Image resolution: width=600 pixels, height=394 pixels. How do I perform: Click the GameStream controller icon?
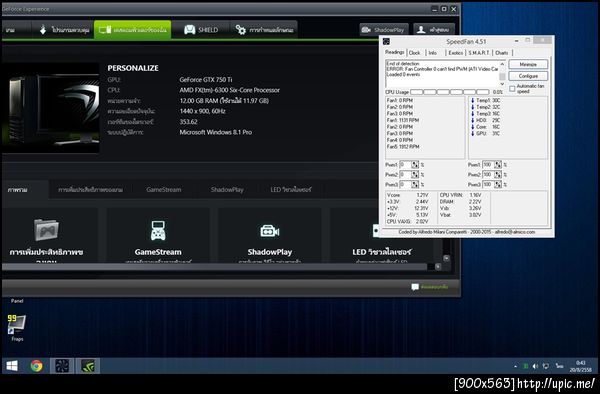[158, 231]
